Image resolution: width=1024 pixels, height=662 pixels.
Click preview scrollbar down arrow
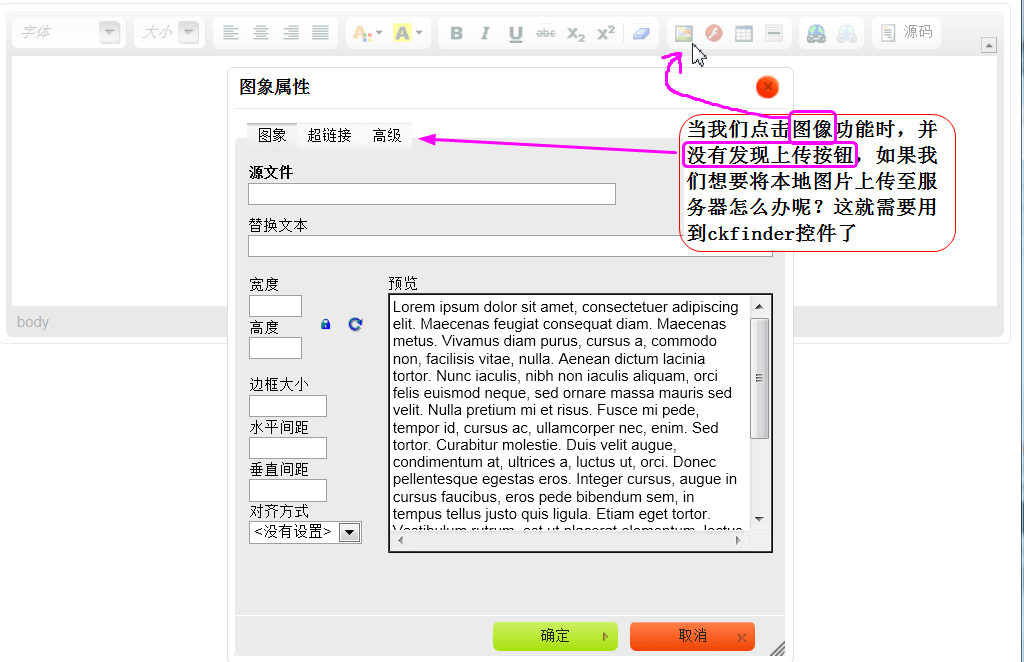pyautogui.click(x=759, y=519)
